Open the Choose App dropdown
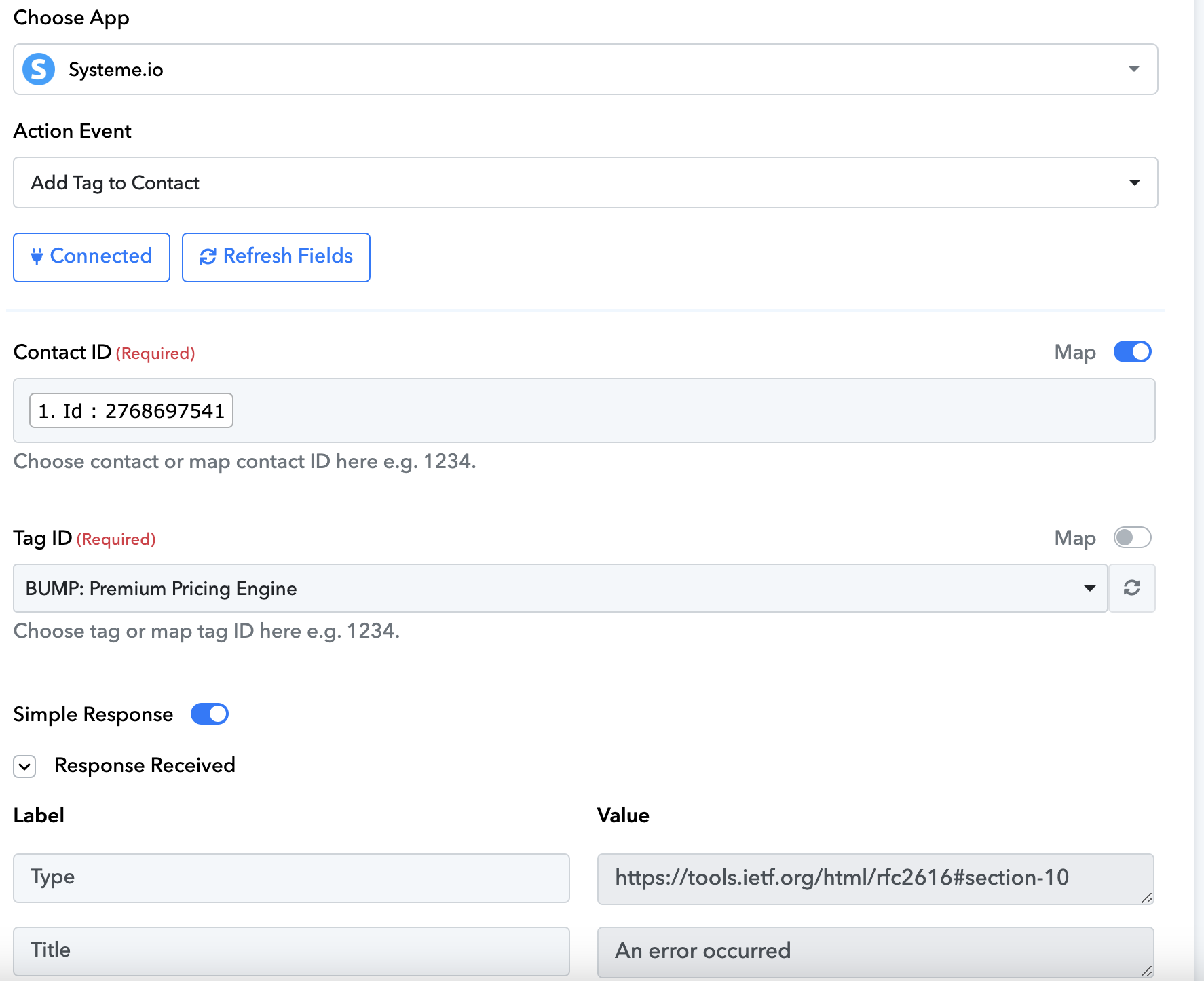 [x=585, y=69]
